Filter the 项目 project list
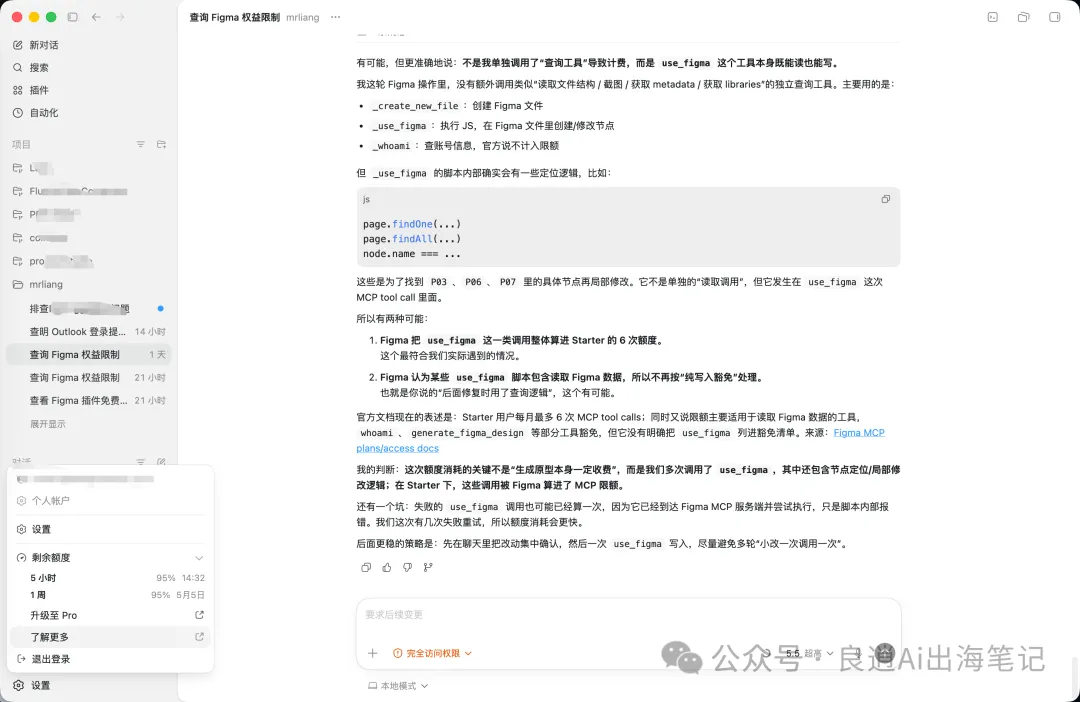This screenshot has width=1080, height=702. [x=140, y=145]
